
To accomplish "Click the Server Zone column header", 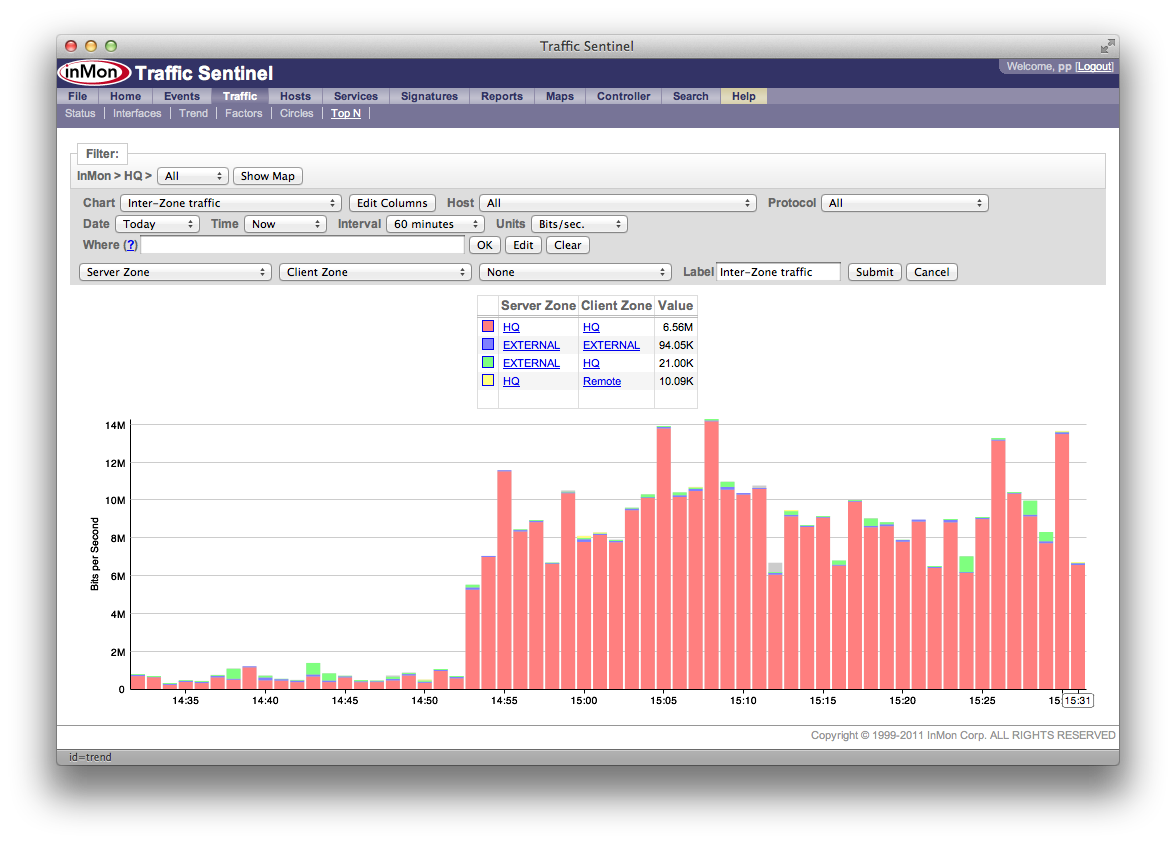I will (538, 306).
